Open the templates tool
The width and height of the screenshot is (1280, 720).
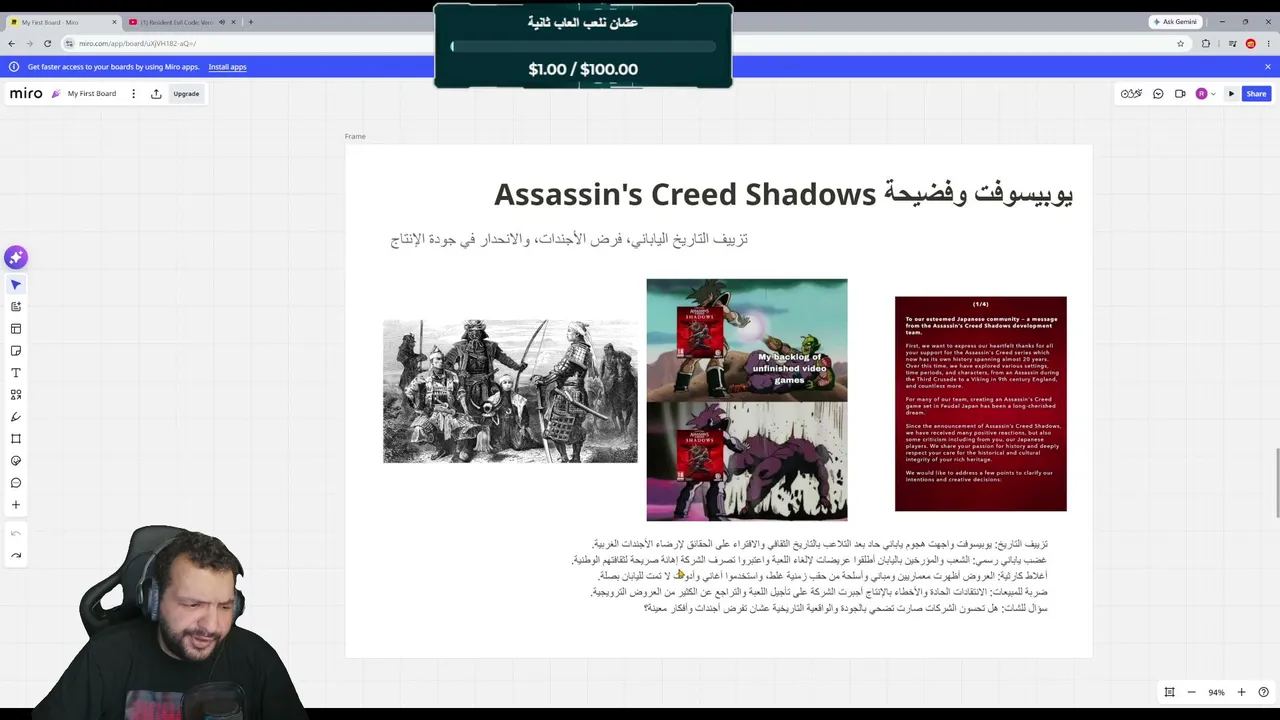[15, 329]
